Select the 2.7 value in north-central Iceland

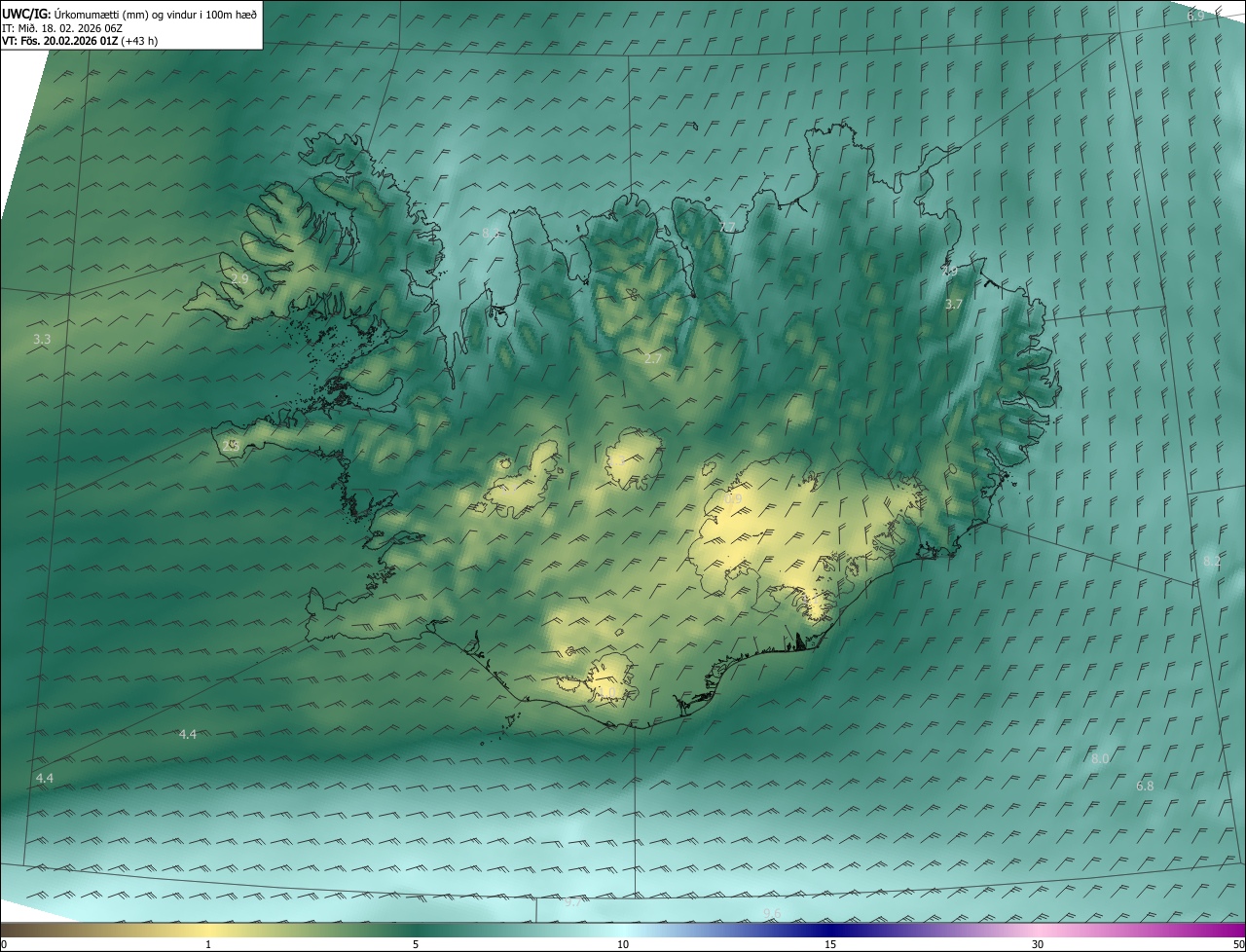pyautogui.click(x=653, y=359)
